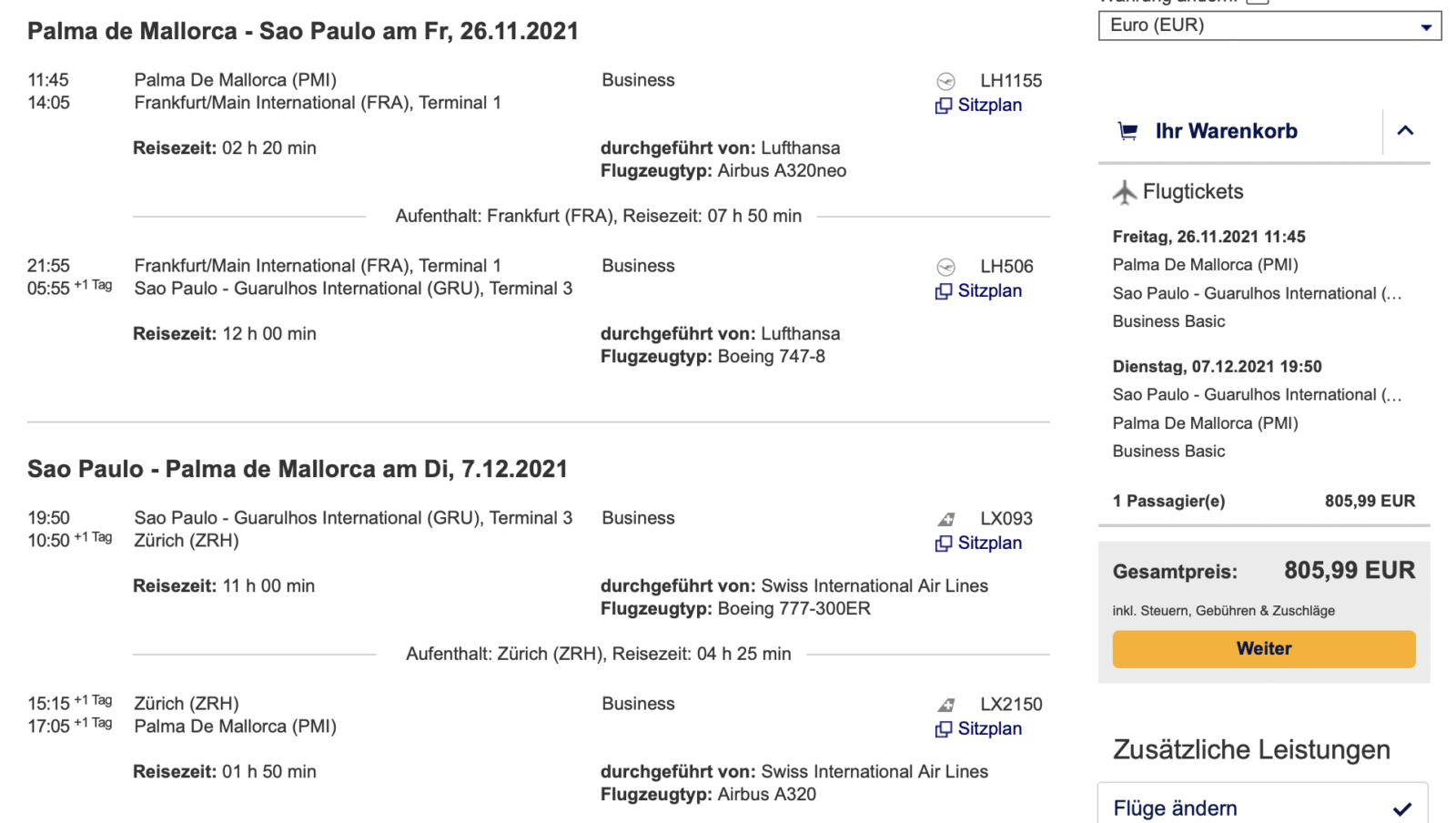Click the airplane icon beside Flugtickets
Image resolution: width=1456 pixels, height=823 pixels.
[1125, 192]
